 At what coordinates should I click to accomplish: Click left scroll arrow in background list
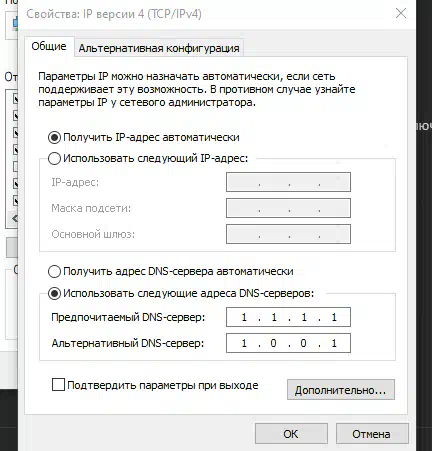click(x=14, y=219)
